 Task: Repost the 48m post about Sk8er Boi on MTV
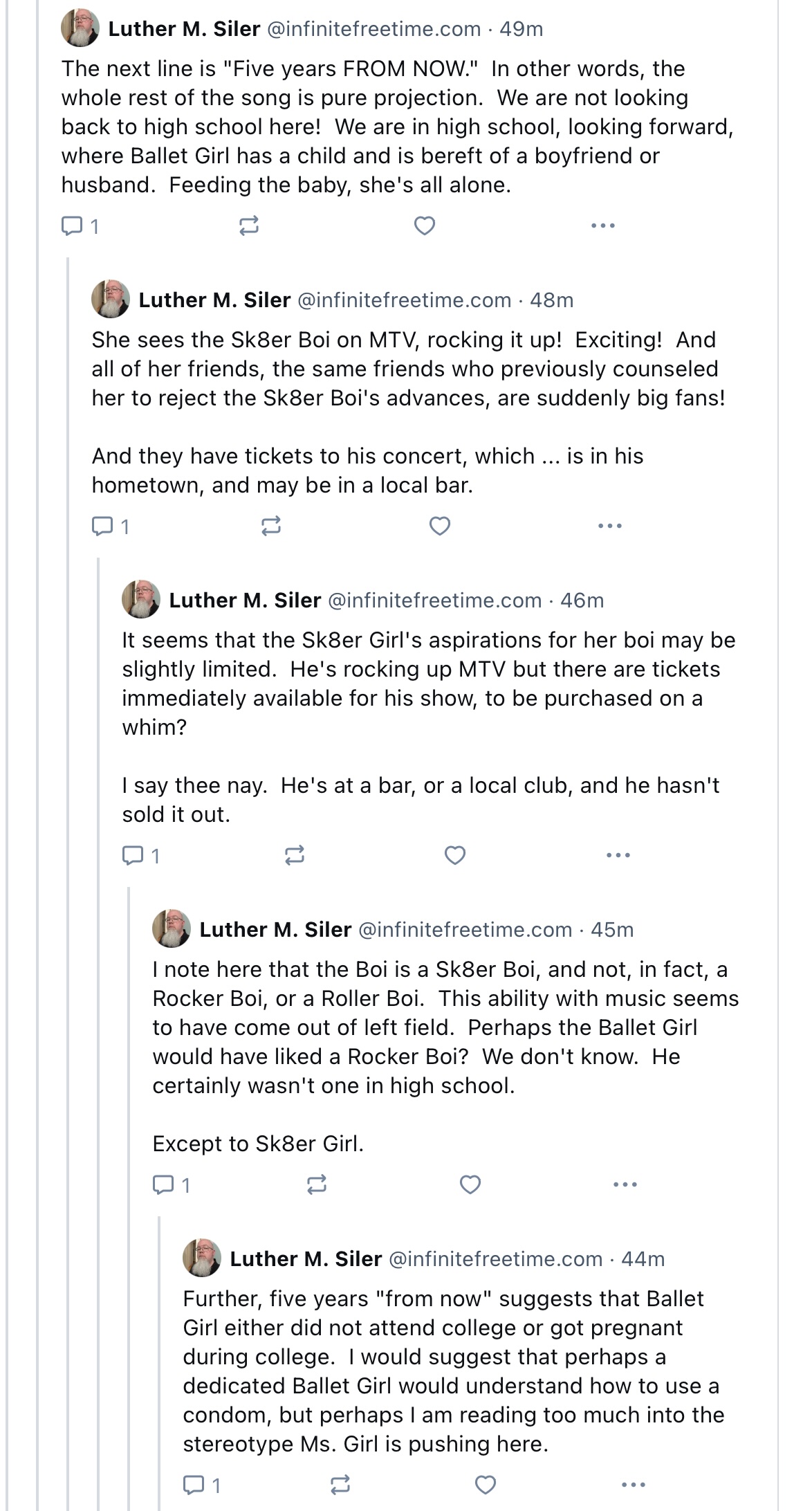pyautogui.click(x=271, y=526)
